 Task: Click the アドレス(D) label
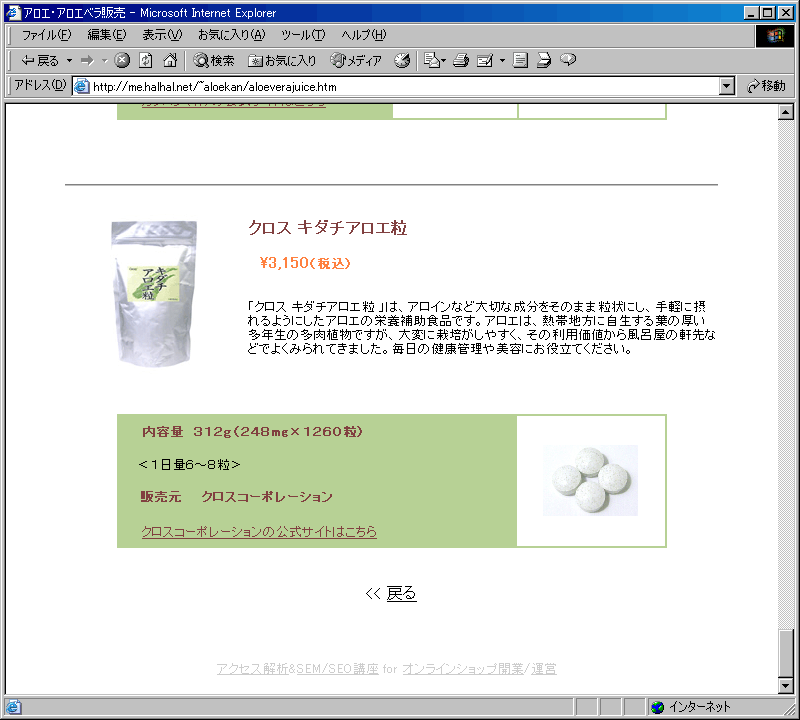(x=40, y=85)
